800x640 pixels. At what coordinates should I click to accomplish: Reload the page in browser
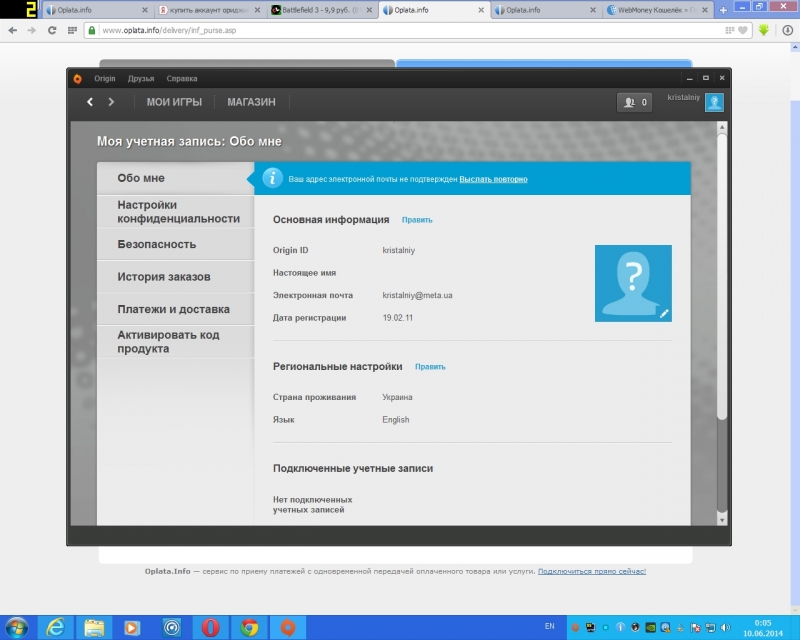[x=52, y=31]
